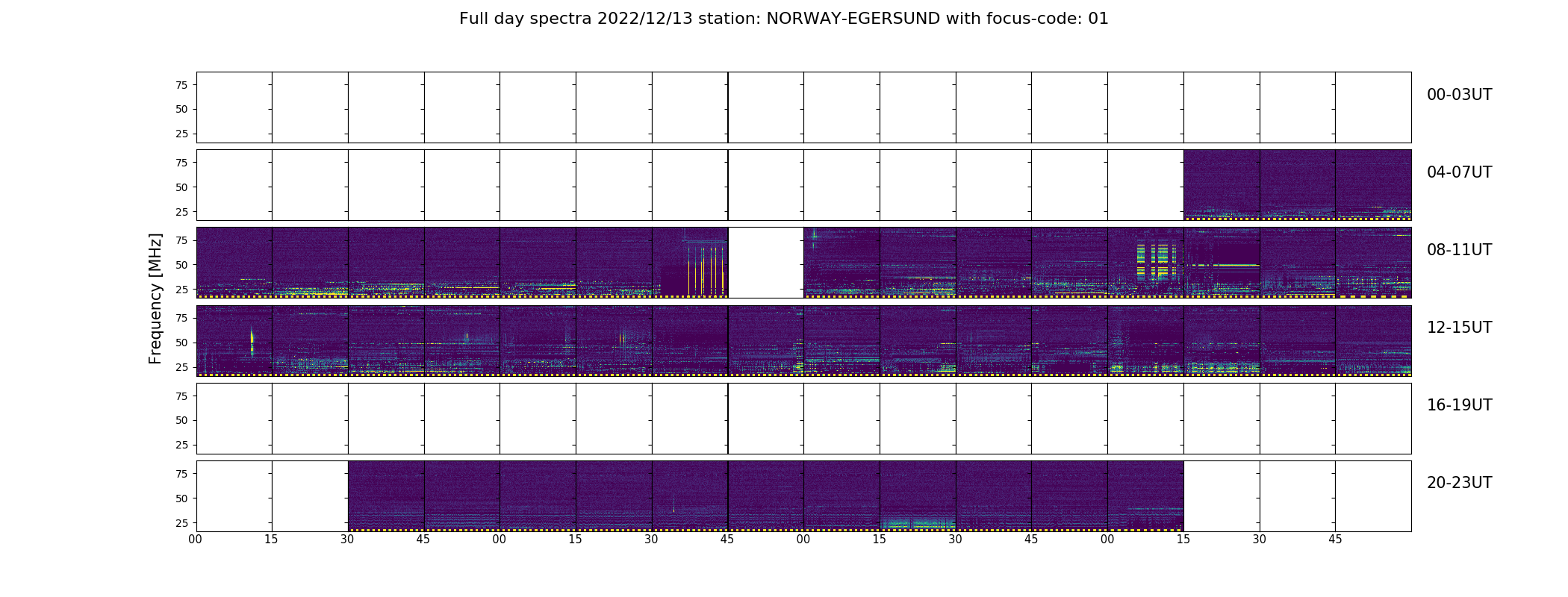Viewport: 1568px width, 597px height.
Task: Click the 75 tick label of the 00-03UT row
Action: coord(181,85)
